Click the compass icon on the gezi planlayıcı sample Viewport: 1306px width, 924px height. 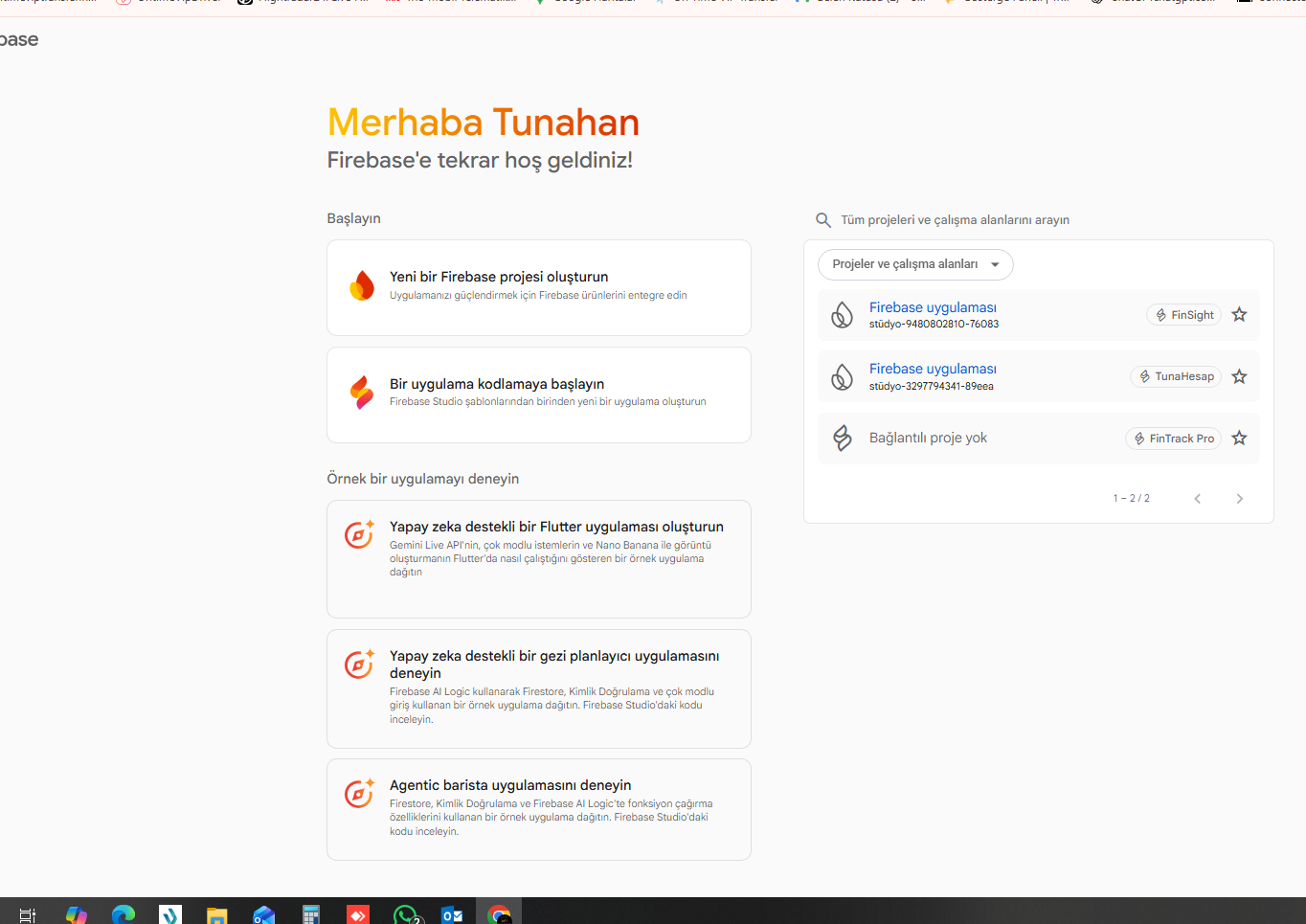[359, 663]
